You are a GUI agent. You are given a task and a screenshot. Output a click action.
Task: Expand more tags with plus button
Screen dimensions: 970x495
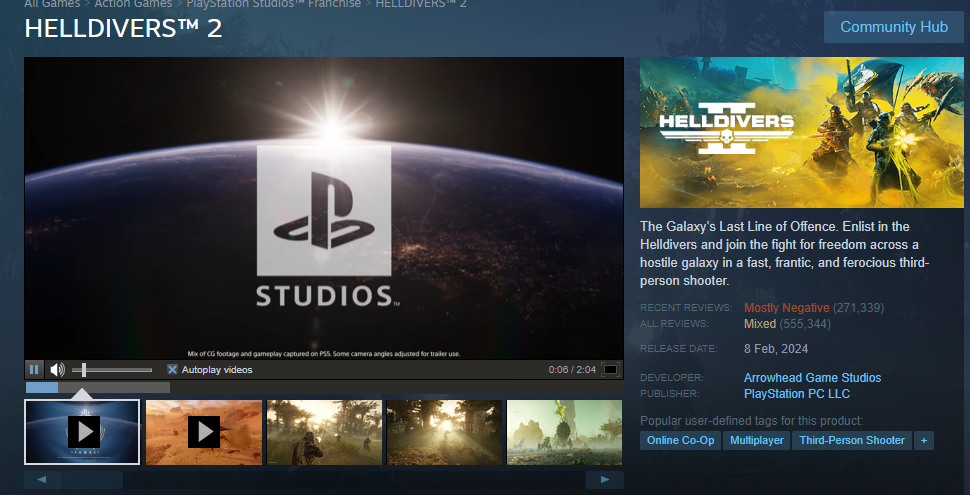pos(924,441)
